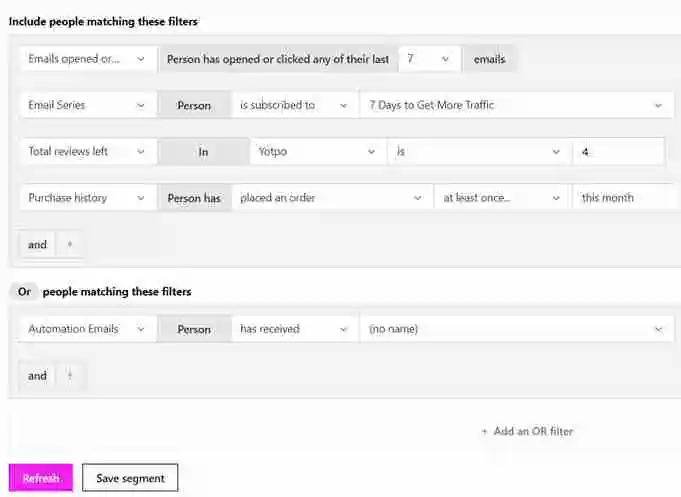Select the '7 Days to Get More Traffic' series dropdown
Screen dimensions: 681x497
tap(516, 105)
